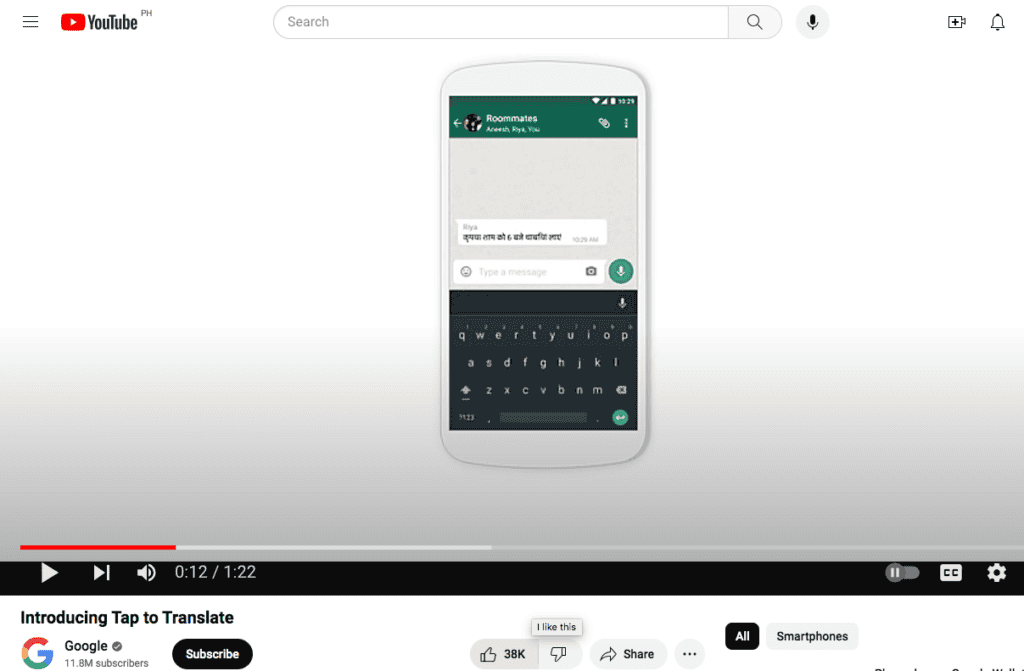This screenshot has width=1024, height=671.
Task: Select the All filter chip
Action: point(742,636)
